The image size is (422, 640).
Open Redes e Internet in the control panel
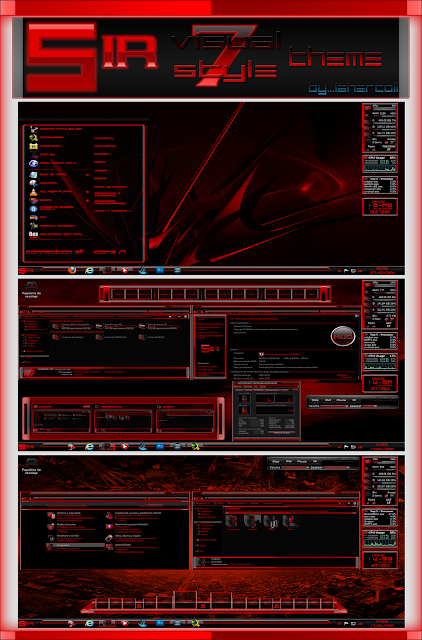point(67,524)
